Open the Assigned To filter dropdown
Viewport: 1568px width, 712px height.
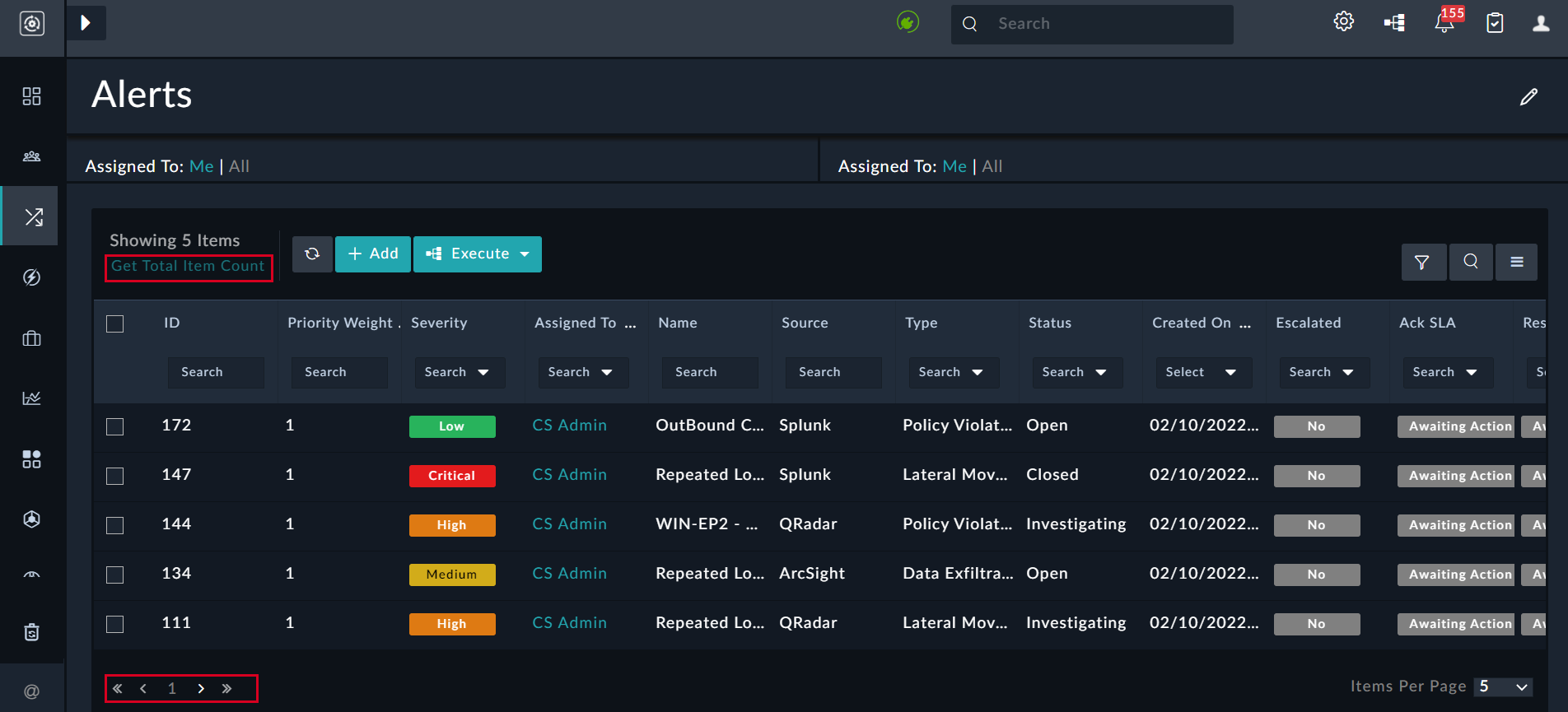tap(583, 372)
